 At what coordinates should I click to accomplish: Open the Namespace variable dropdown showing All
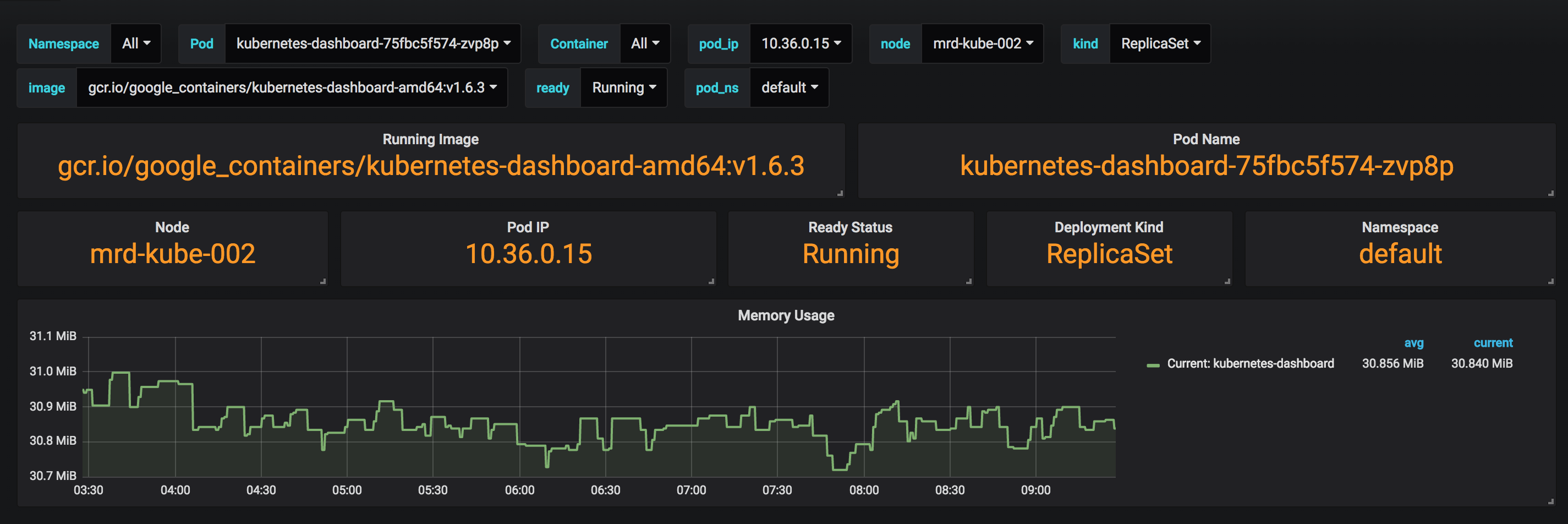(x=136, y=44)
